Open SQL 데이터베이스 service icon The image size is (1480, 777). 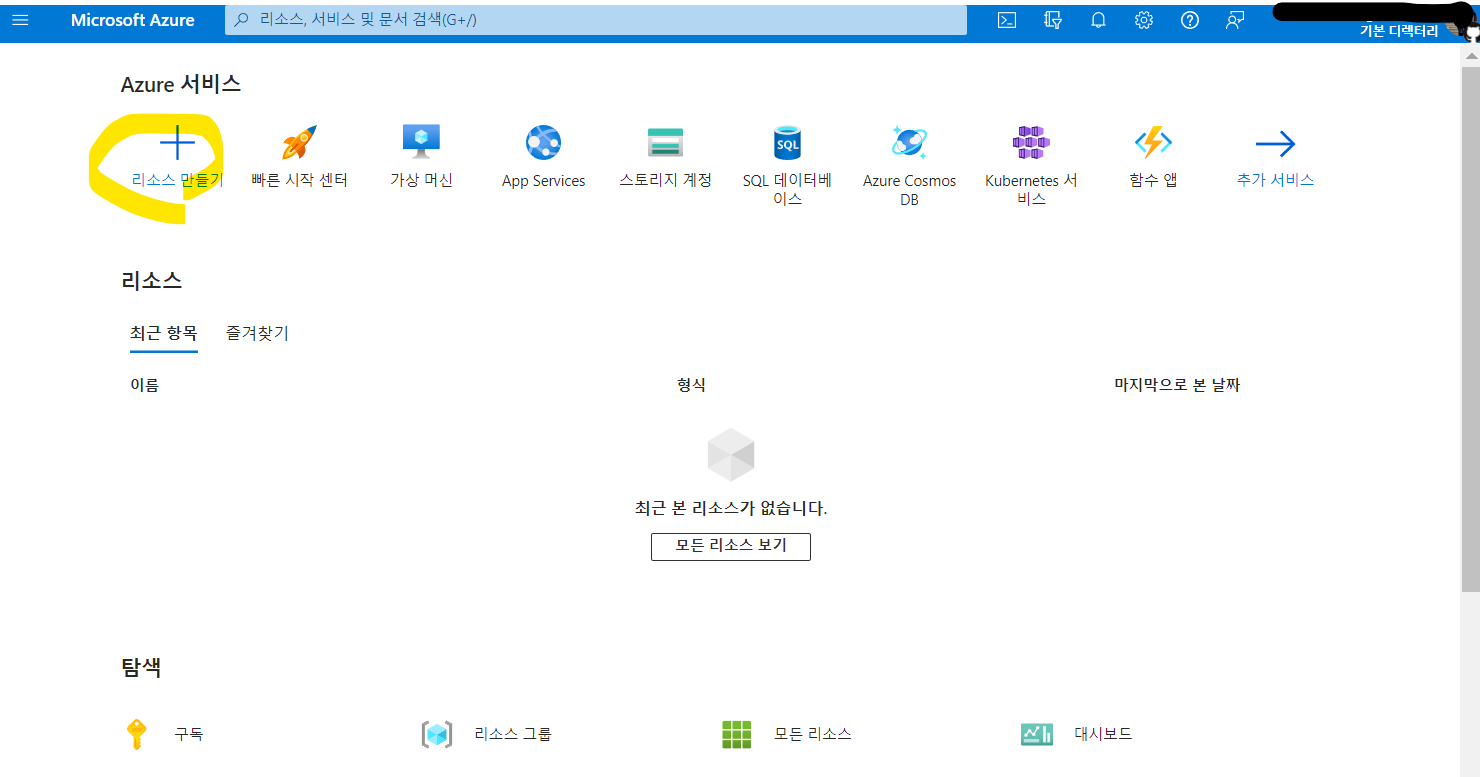[x=787, y=143]
